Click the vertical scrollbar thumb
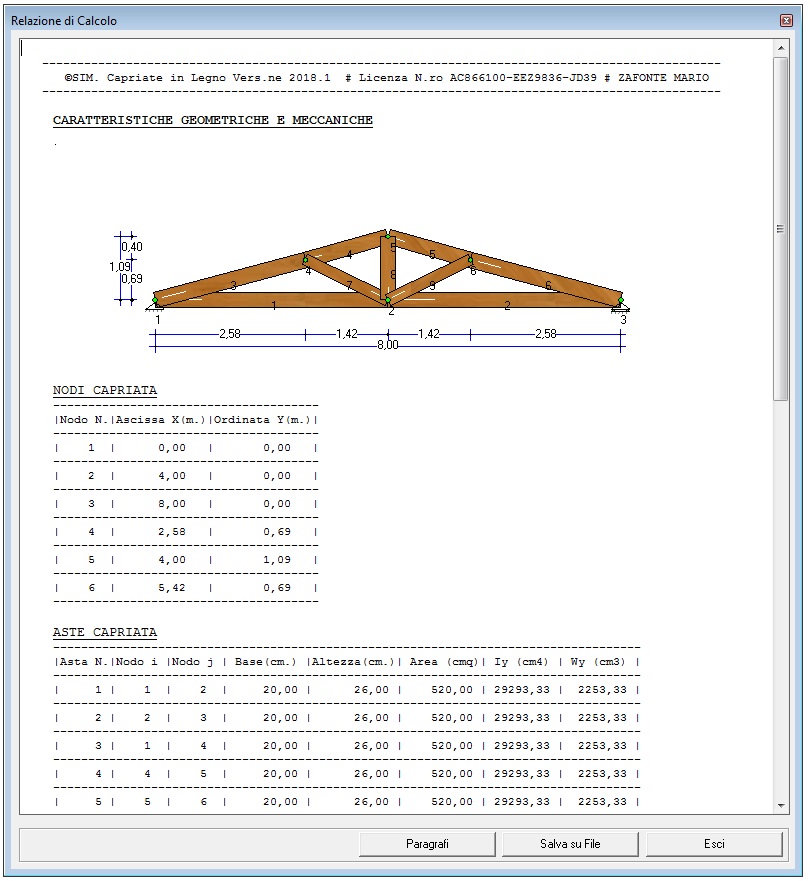This screenshot has width=810, height=881. click(781, 229)
